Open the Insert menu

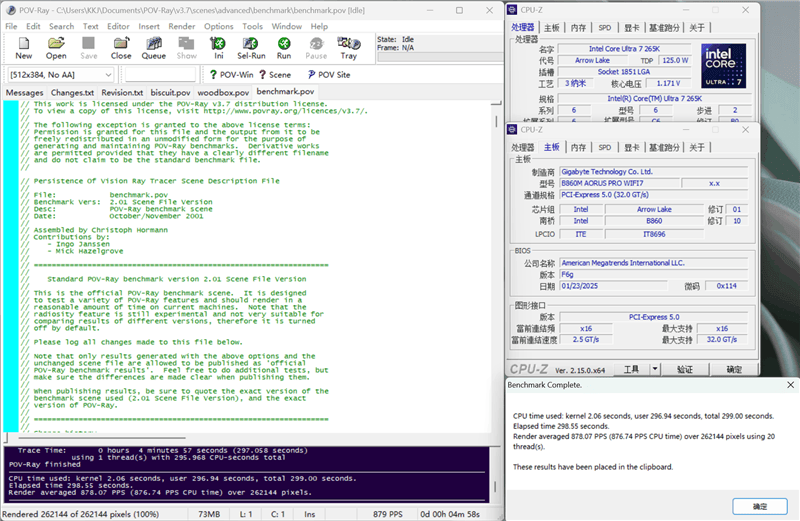point(149,26)
